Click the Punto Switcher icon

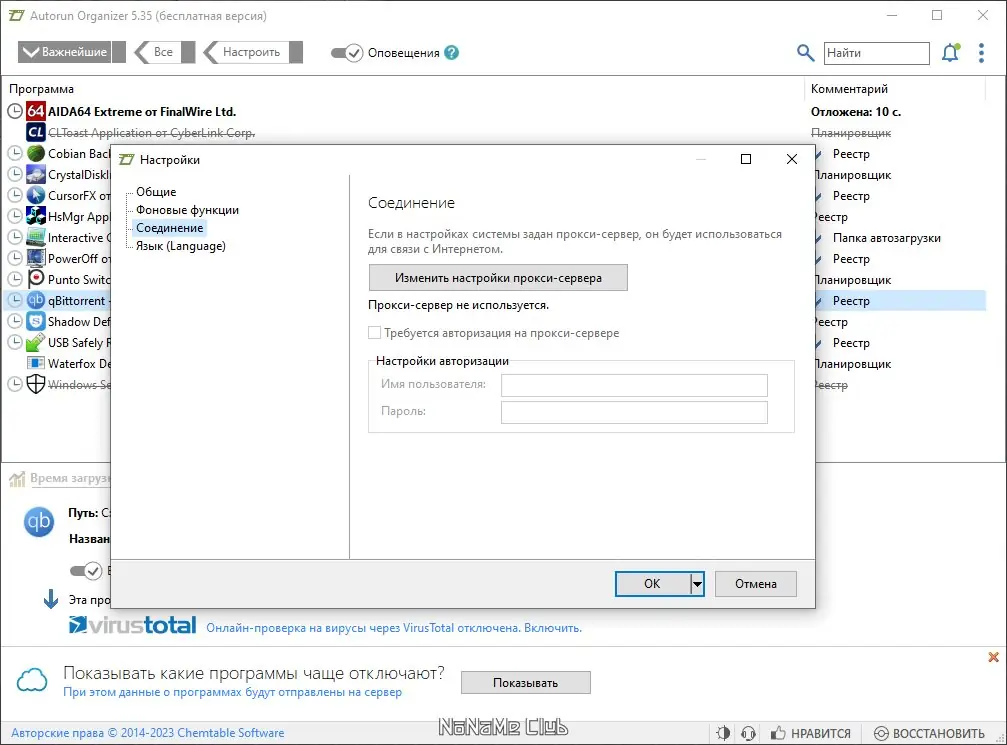(x=35, y=279)
